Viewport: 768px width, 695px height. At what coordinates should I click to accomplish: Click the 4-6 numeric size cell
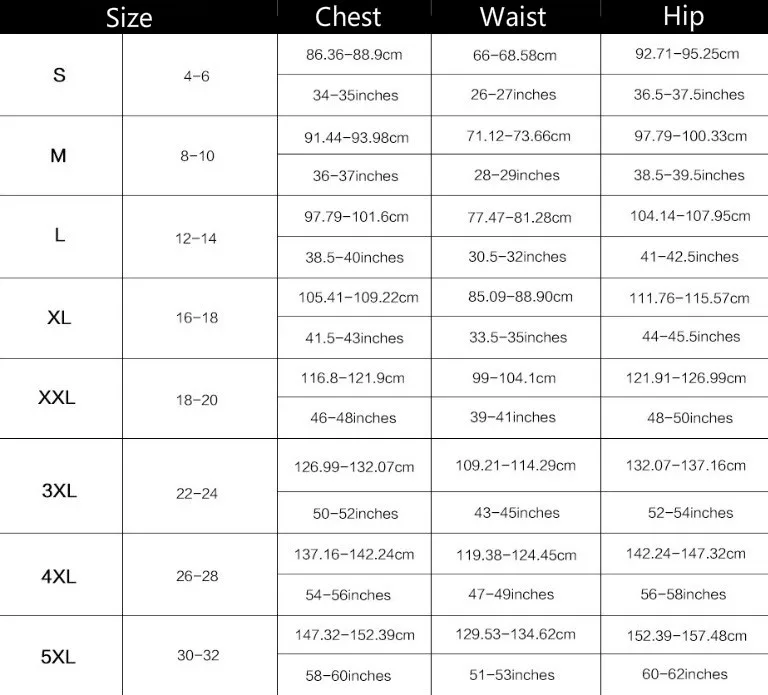(x=196, y=76)
